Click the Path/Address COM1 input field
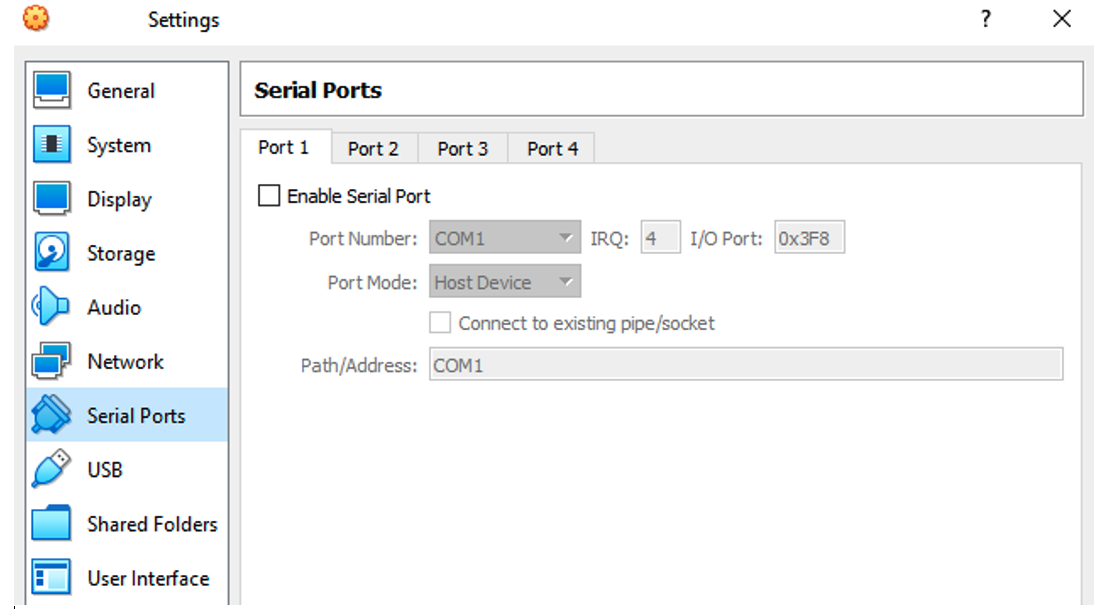 (746, 365)
